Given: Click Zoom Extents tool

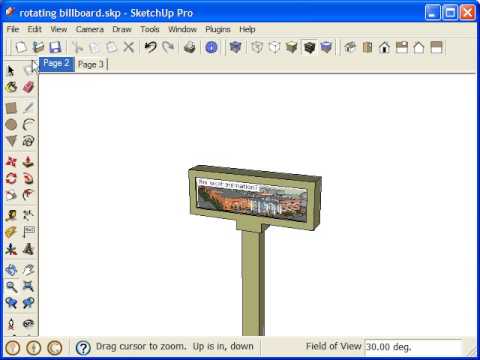Looking at the screenshot, I should point(29,286).
